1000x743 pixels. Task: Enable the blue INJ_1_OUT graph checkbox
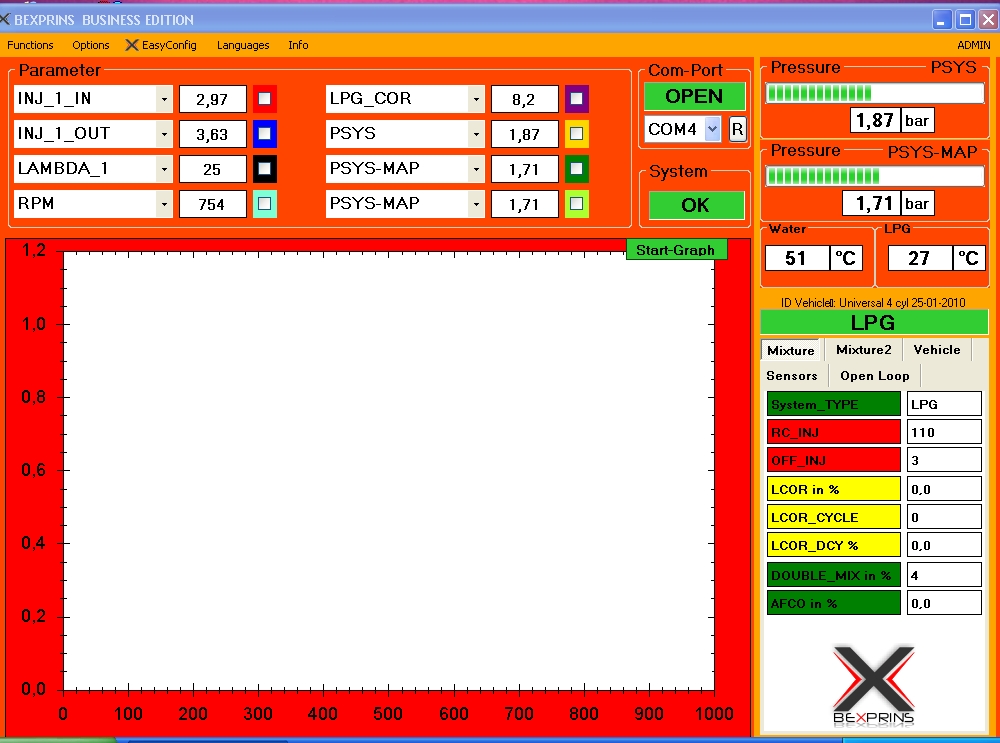pos(264,134)
